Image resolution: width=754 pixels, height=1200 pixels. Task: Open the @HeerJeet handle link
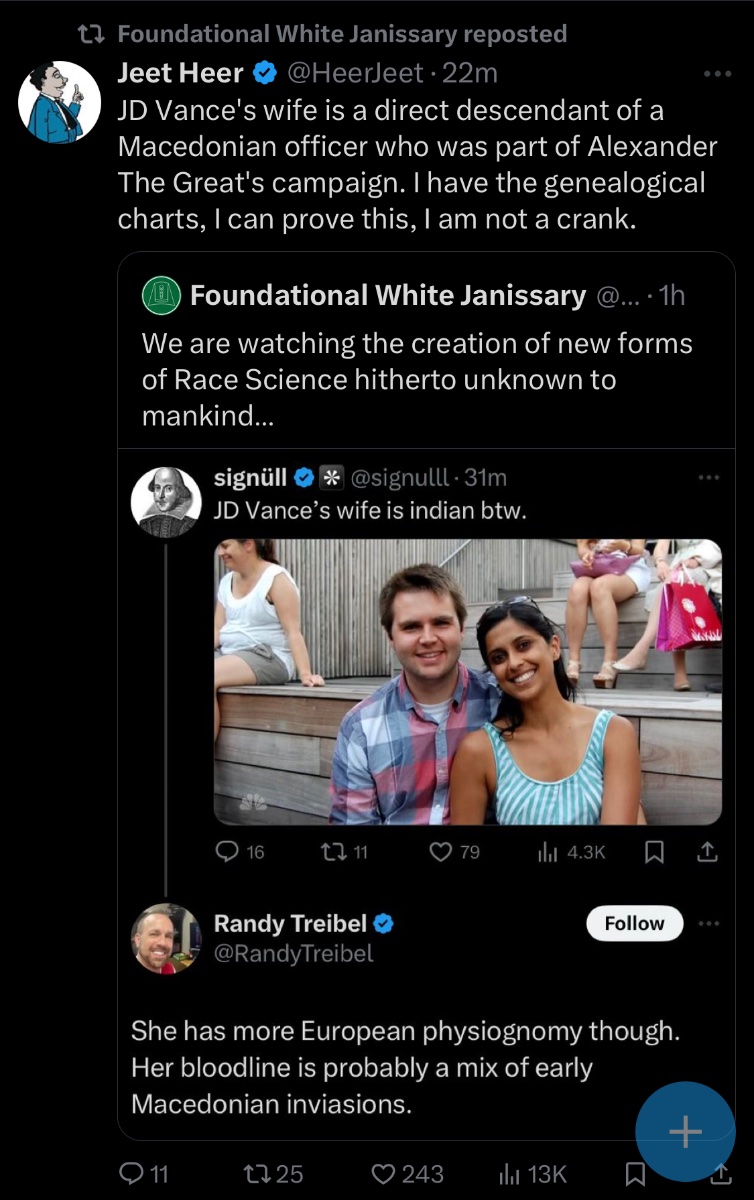(x=355, y=73)
